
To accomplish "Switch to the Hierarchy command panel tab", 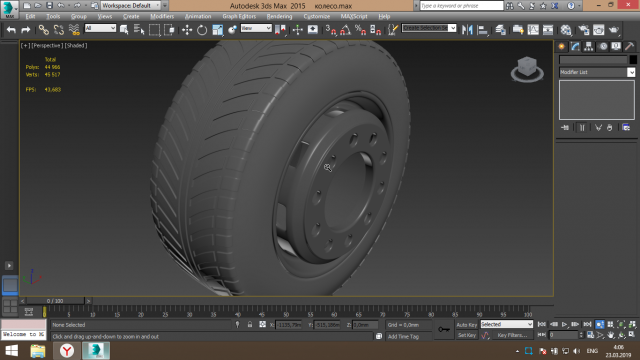I will point(589,47).
